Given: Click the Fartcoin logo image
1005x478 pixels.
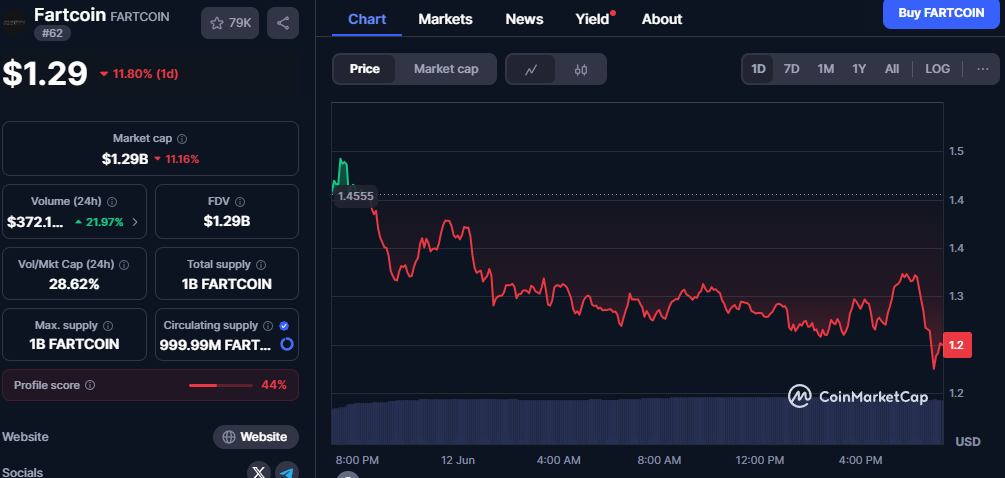Looking at the screenshot, I should (x=14, y=22).
